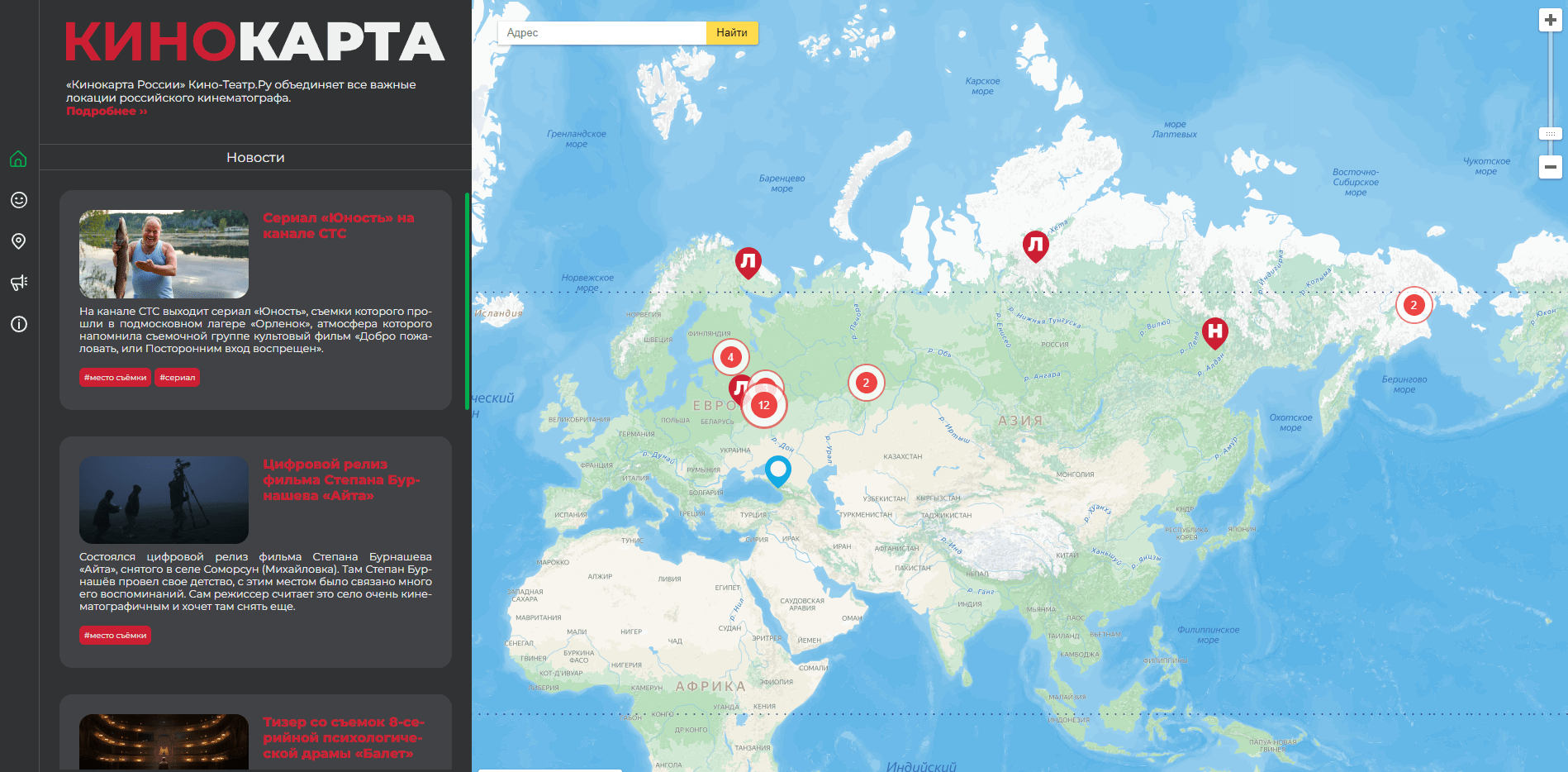1568x772 pixels.
Task: Click the Л marker beside the 12 cluster
Action: pyautogui.click(x=738, y=388)
